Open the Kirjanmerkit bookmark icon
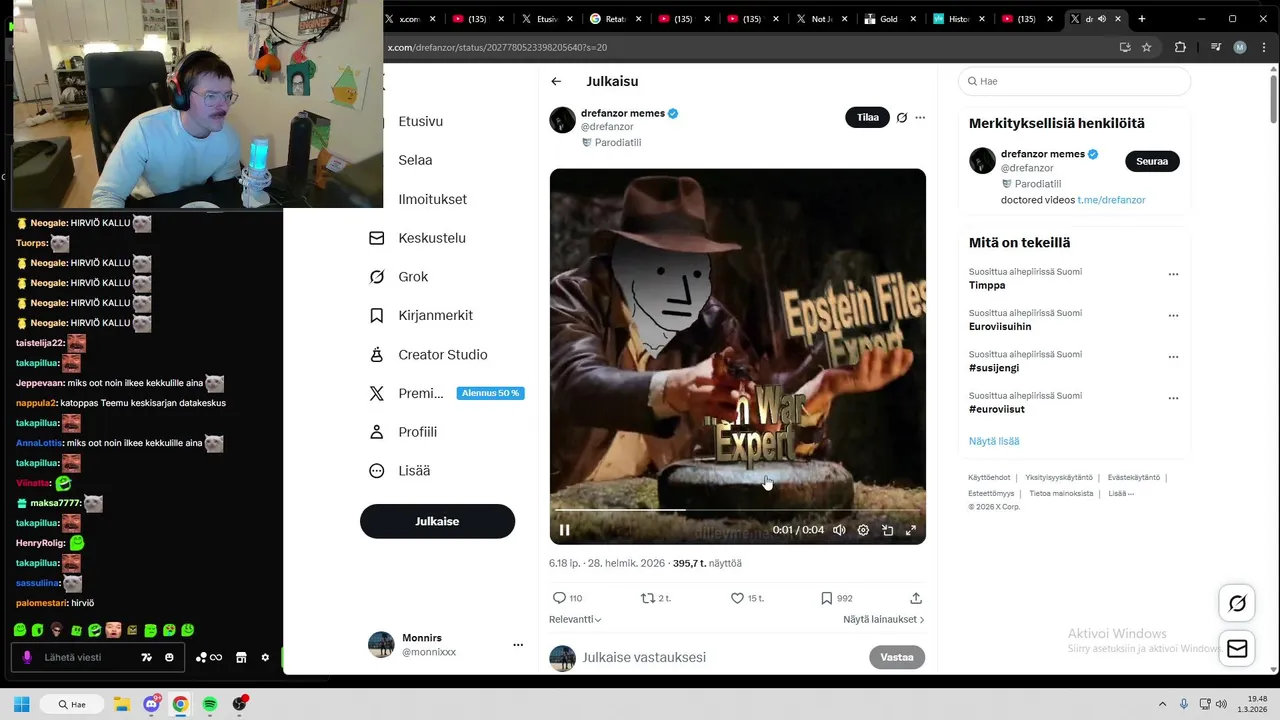Image resolution: width=1280 pixels, height=720 pixels. (377, 315)
